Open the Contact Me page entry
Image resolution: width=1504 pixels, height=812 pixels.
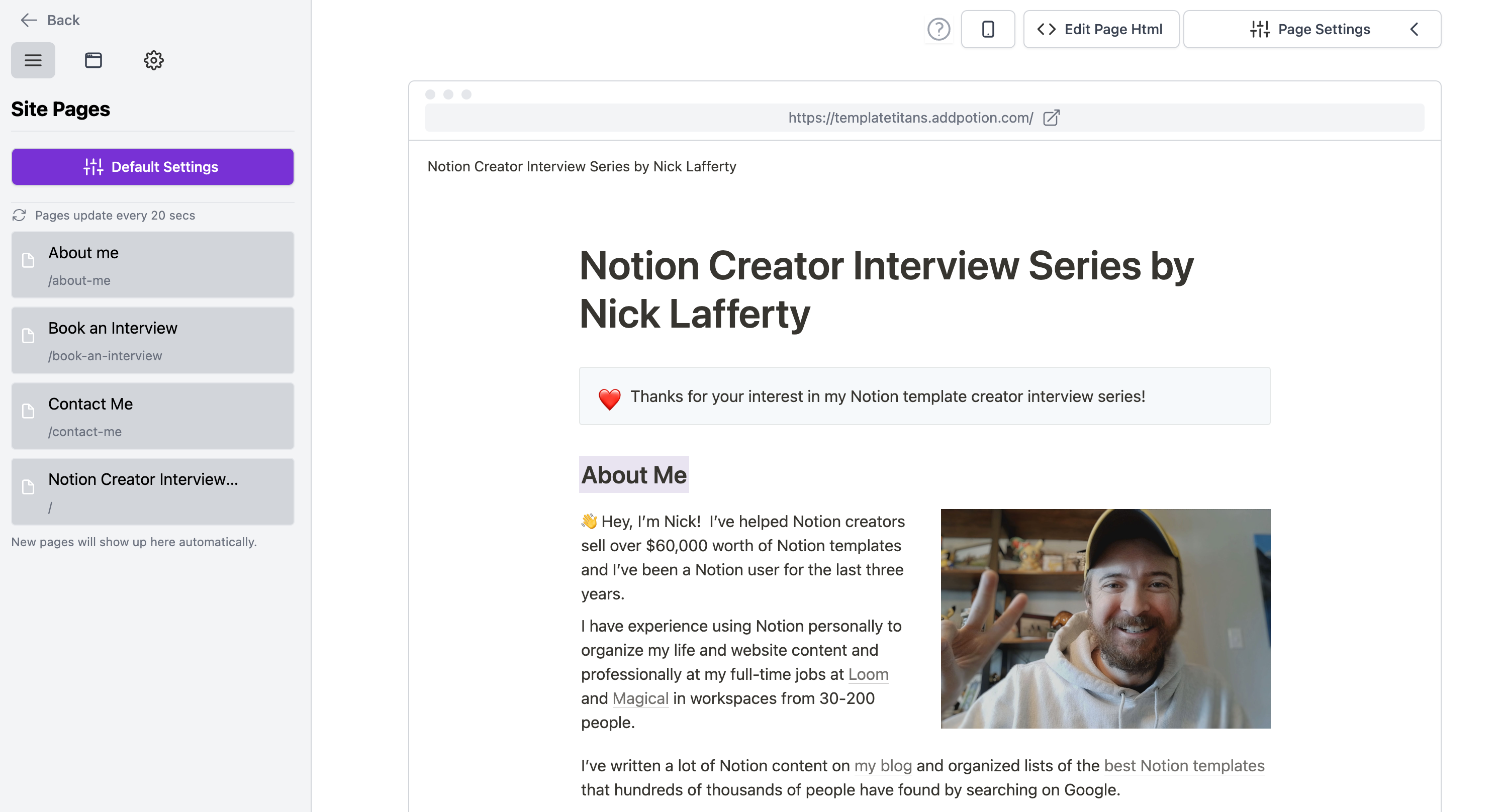152,416
